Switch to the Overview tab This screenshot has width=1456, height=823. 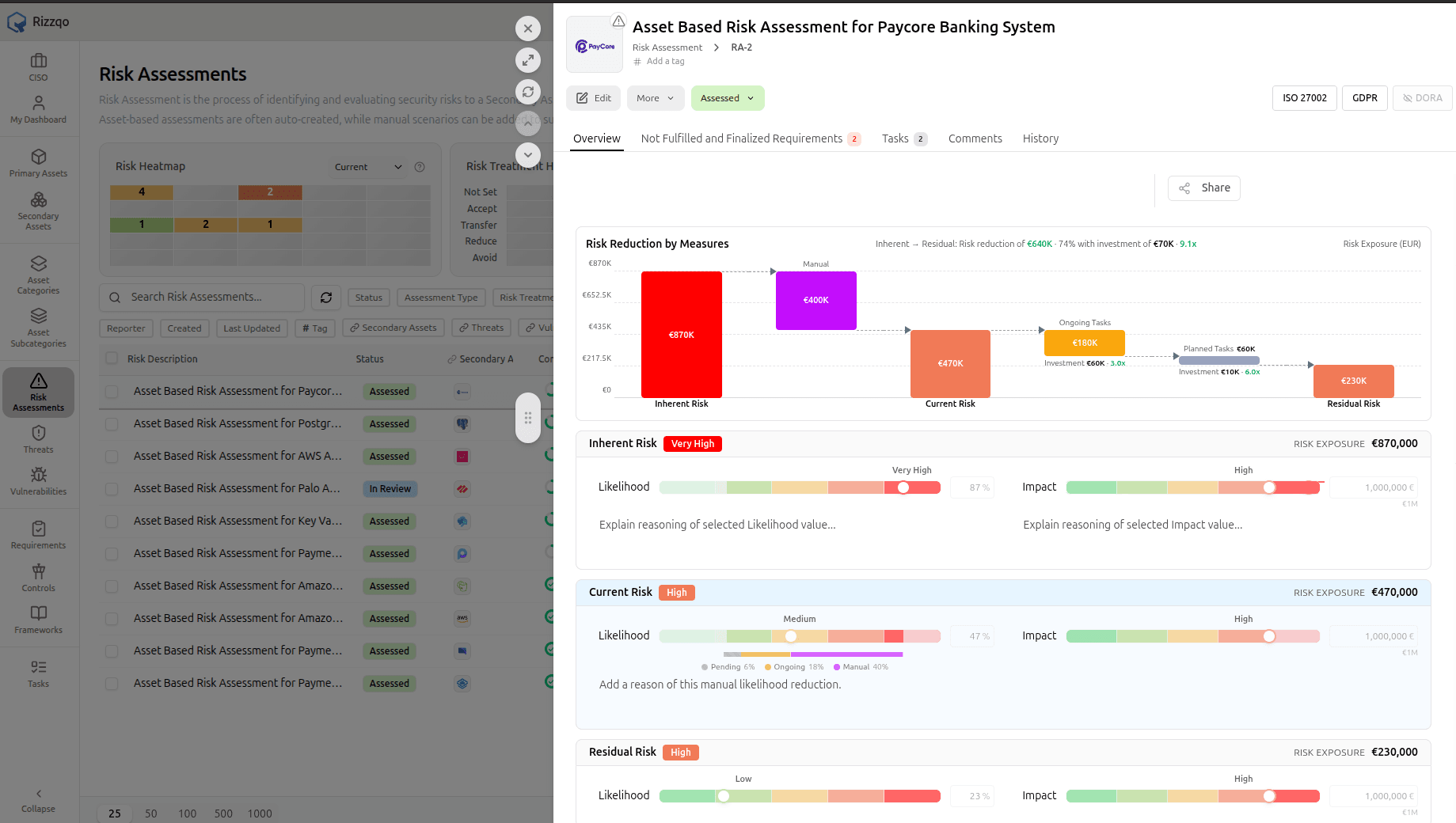(597, 138)
